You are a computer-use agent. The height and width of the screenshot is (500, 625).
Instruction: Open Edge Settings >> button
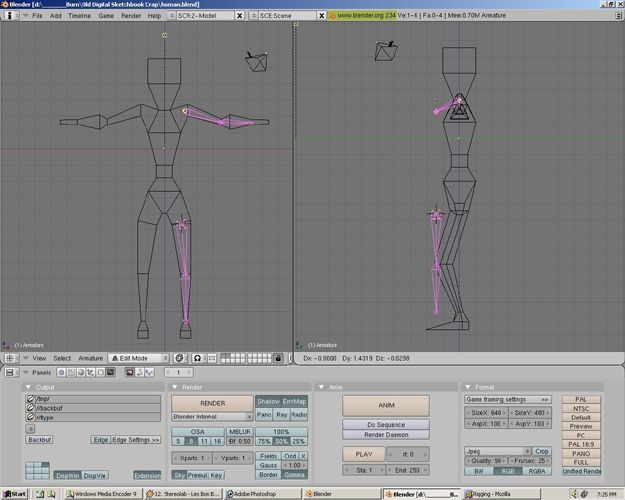click(x=136, y=440)
